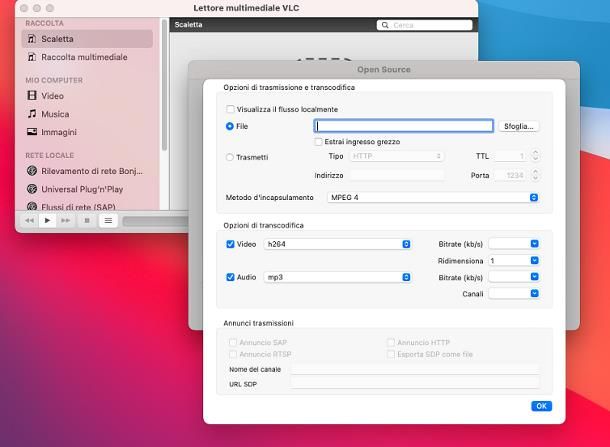Click the Sfoglia... browse button
This screenshot has width=610, height=447.
[519, 126]
